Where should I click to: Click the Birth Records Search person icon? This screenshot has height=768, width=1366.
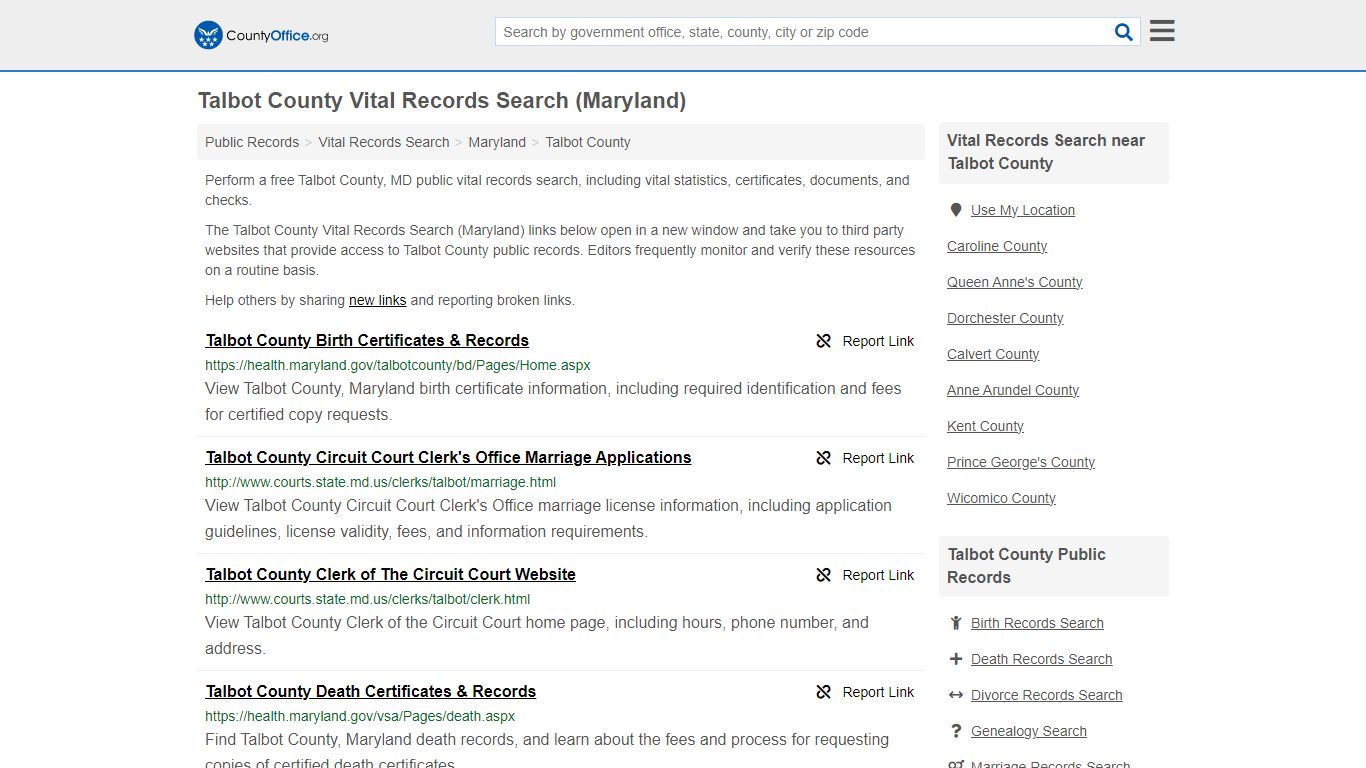point(956,623)
